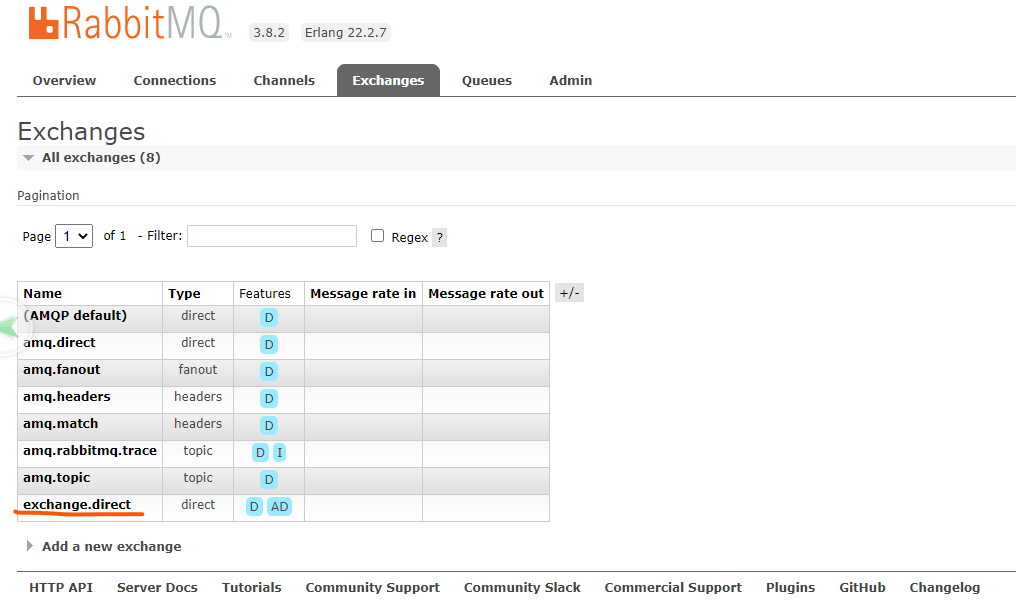Open the Changelog footer link
Viewport: 1016px width, 615px height.
click(x=945, y=588)
